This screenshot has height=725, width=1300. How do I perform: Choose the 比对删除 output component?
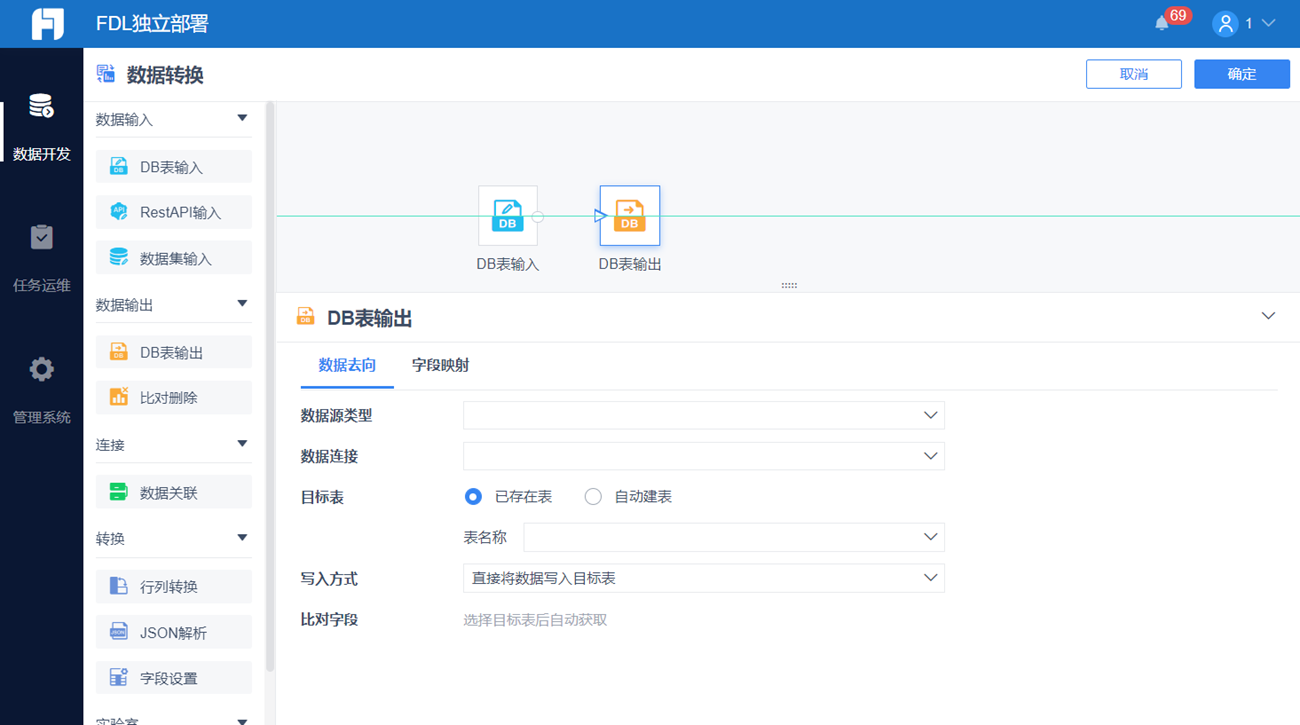coord(174,397)
